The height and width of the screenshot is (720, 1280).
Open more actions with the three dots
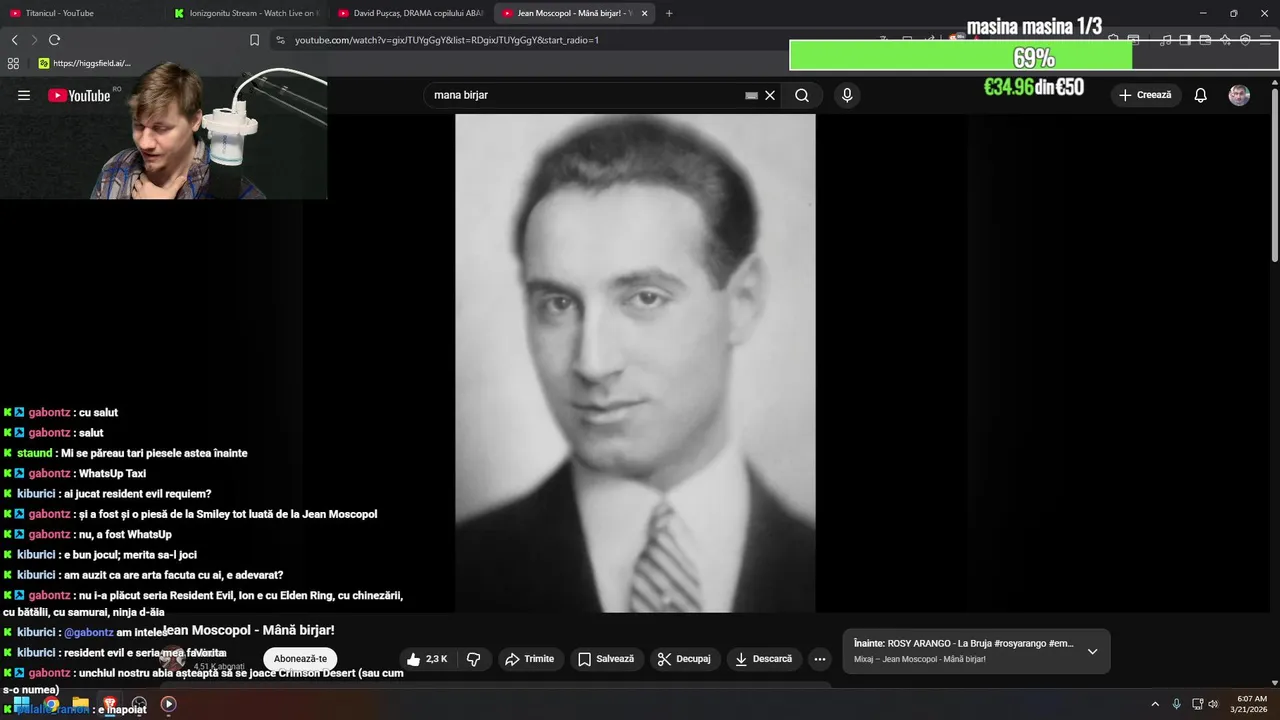click(x=820, y=659)
